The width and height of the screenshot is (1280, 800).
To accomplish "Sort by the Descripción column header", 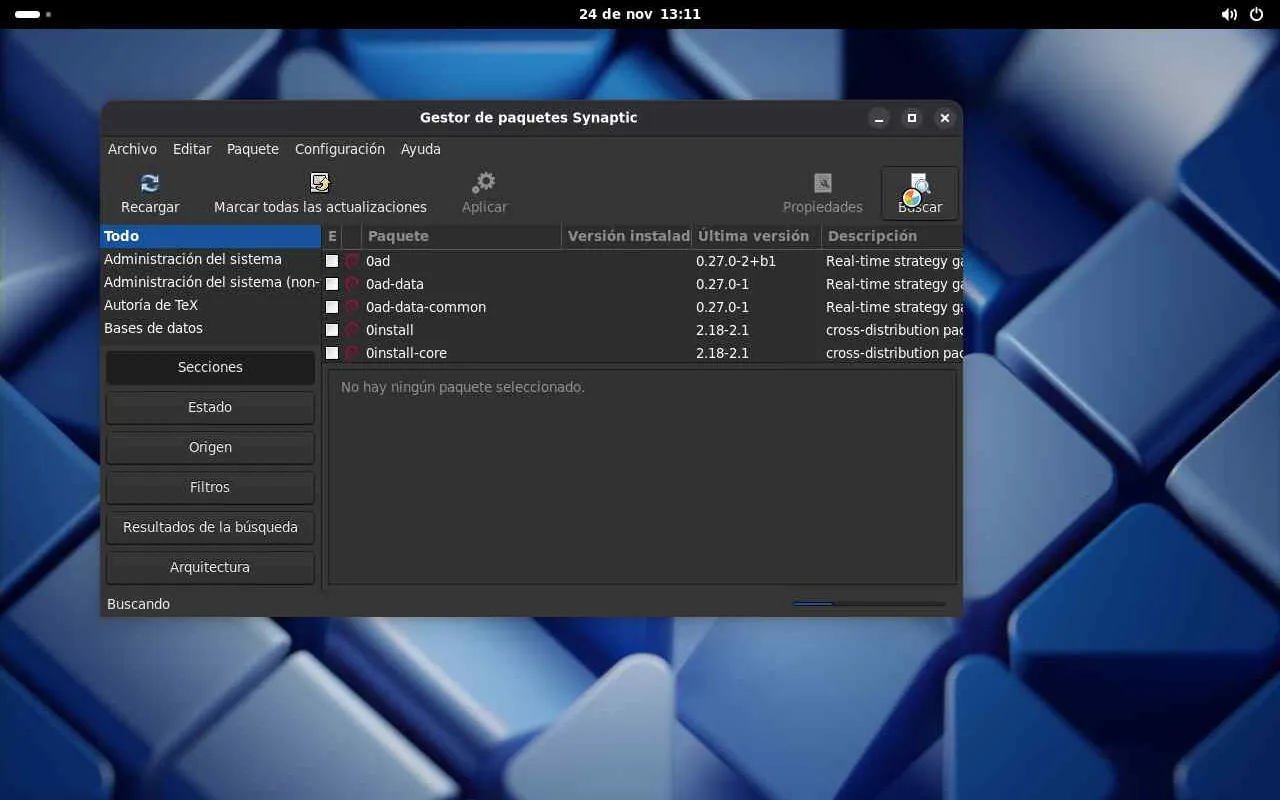I will coord(892,236).
